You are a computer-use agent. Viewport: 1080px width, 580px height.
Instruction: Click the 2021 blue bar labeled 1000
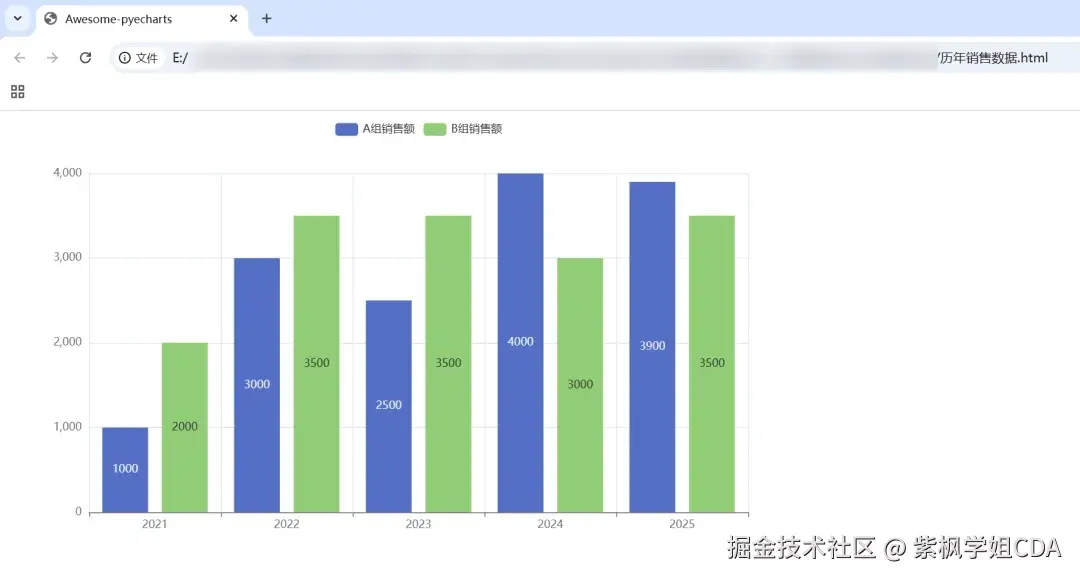pos(125,470)
